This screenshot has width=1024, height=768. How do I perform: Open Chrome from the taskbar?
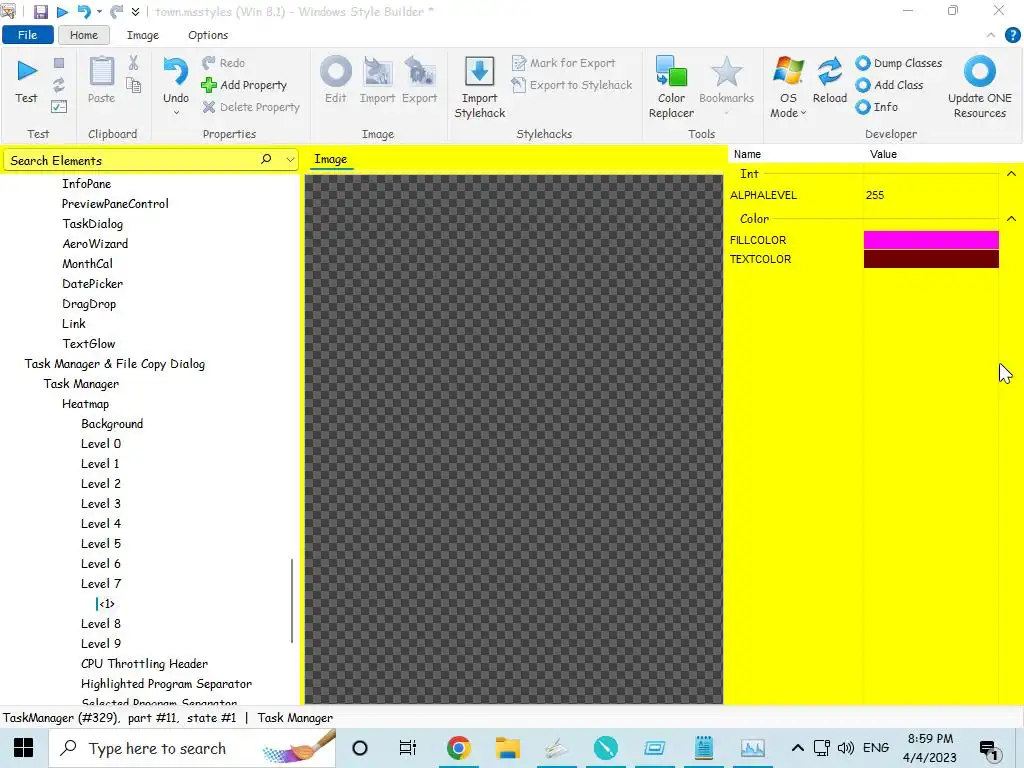pyautogui.click(x=458, y=748)
